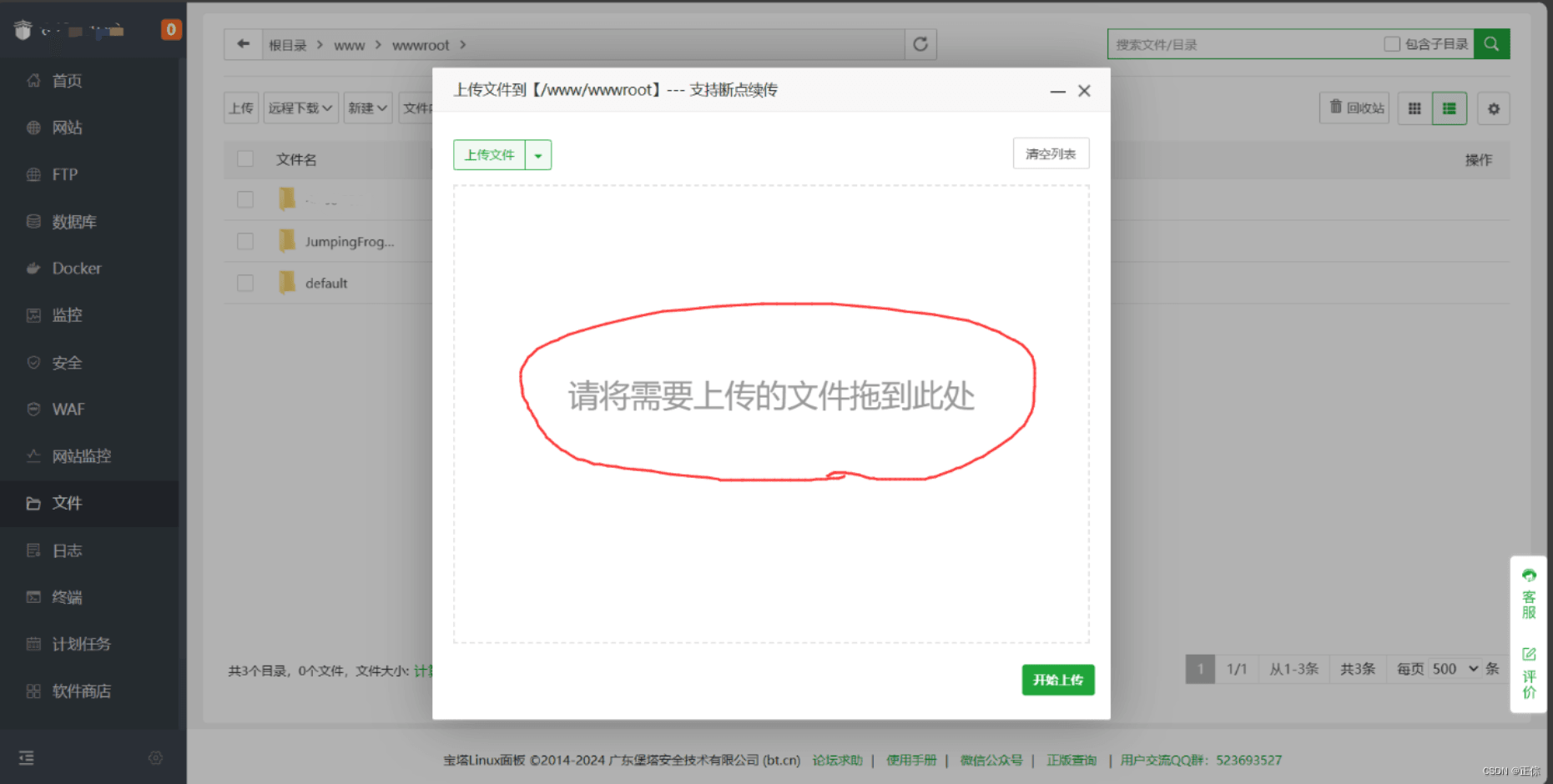The height and width of the screenshot is (784, 1553).
Task: Click the refresh directory icon
Action: pyautogui.click(x=920, y=44)
